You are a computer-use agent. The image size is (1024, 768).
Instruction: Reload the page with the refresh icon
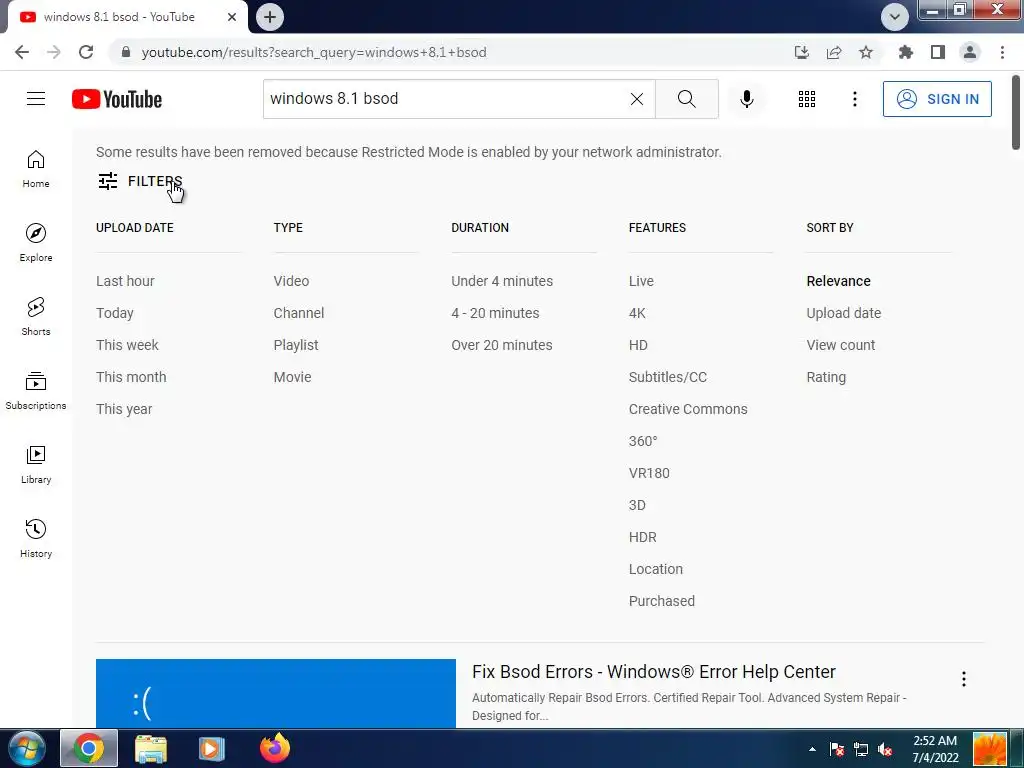[x=86, y=52]
